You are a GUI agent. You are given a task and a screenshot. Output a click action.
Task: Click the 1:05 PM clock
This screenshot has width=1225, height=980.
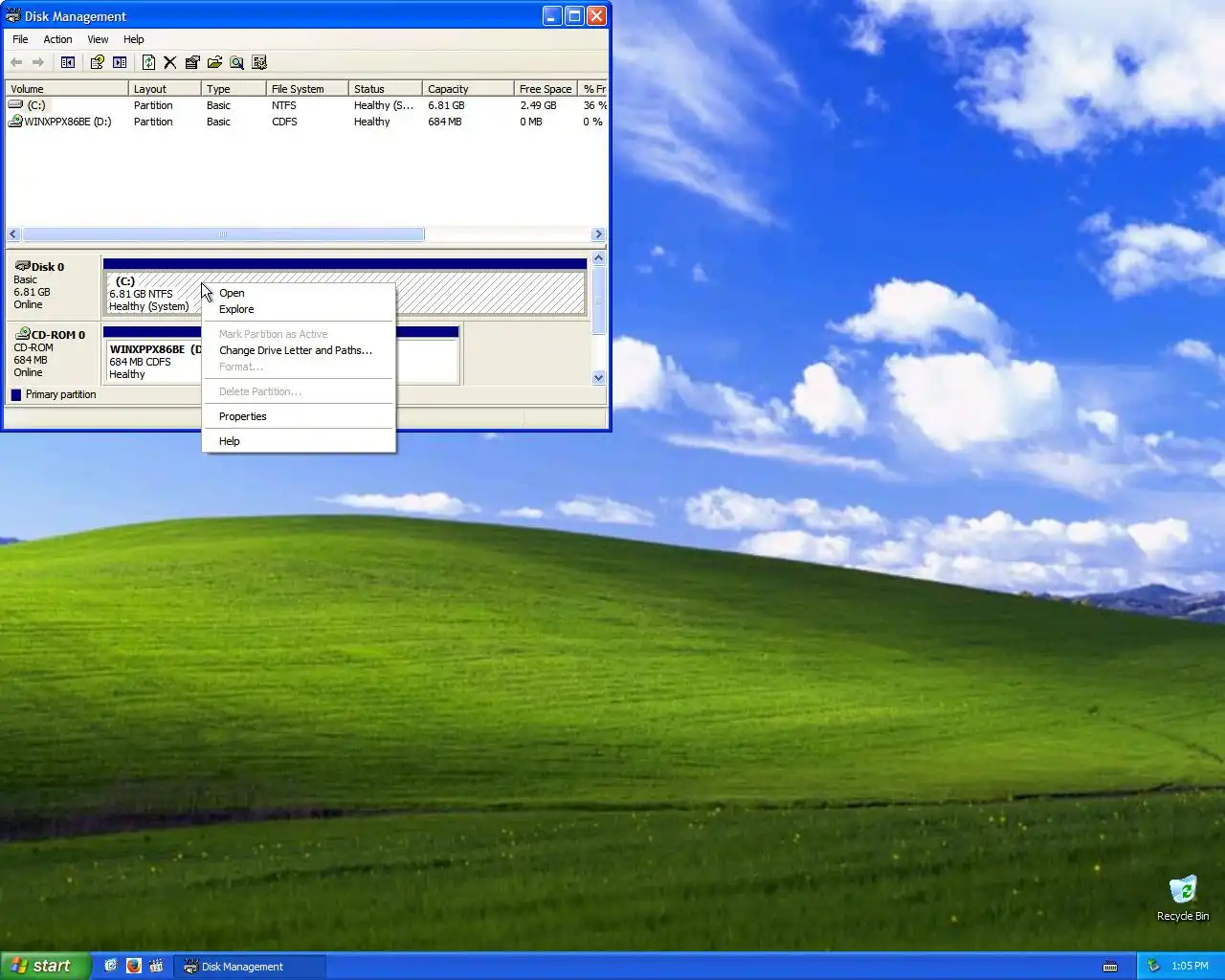tap(1190, 966)
